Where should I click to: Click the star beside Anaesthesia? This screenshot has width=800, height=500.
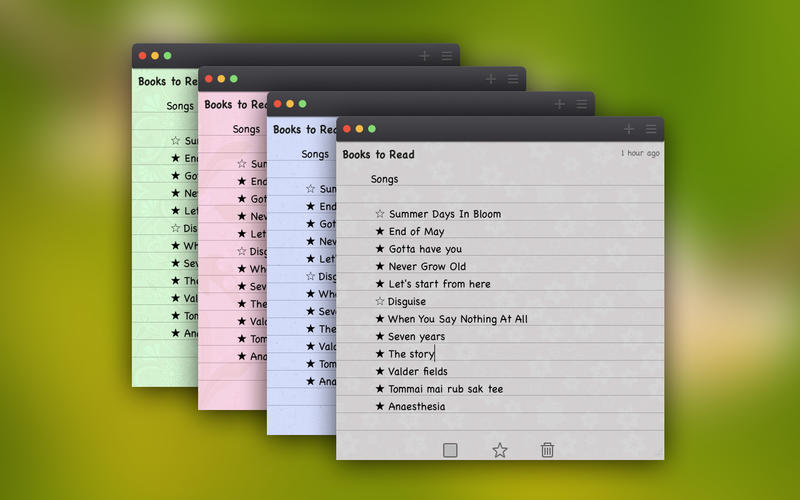click(380, 407)
